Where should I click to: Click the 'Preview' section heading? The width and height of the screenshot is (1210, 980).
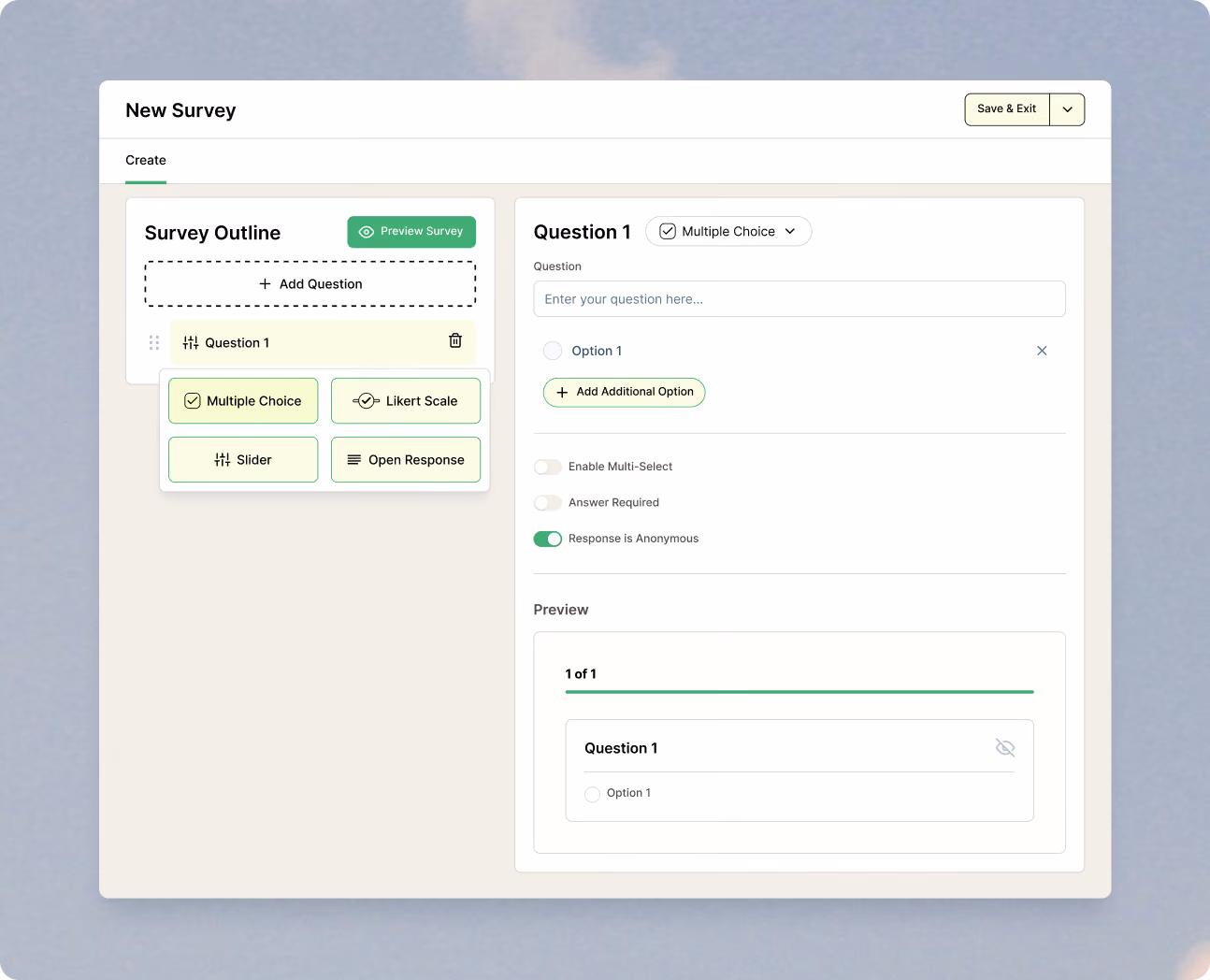tap(561, 610)
